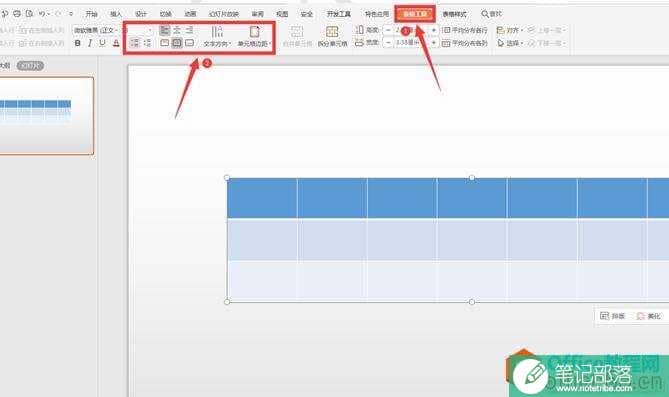Open the 选择 select dropdown
This screenshot has height=397, width=669.
pos(510,43)
